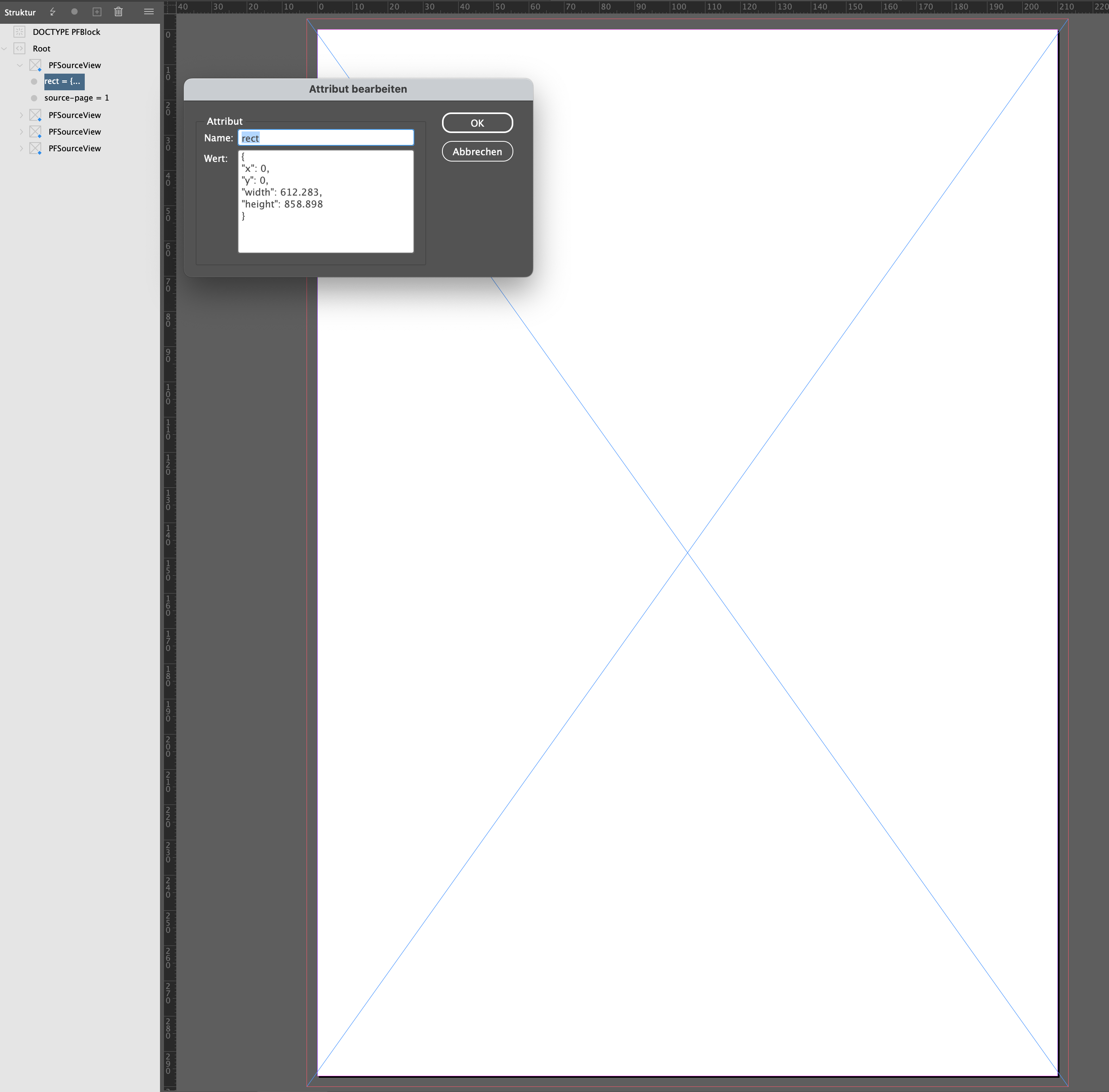Viewport: 1109px width, 1092px height.
Task: Click the DOCTYPE PFBlock icon
Action: (x=19, y=32)
